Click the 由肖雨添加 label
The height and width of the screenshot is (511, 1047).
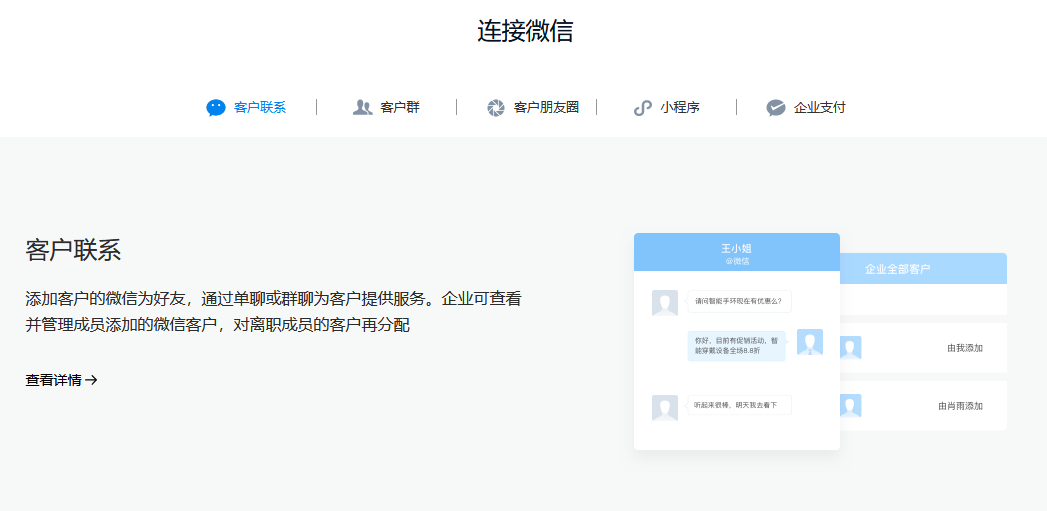960,405
